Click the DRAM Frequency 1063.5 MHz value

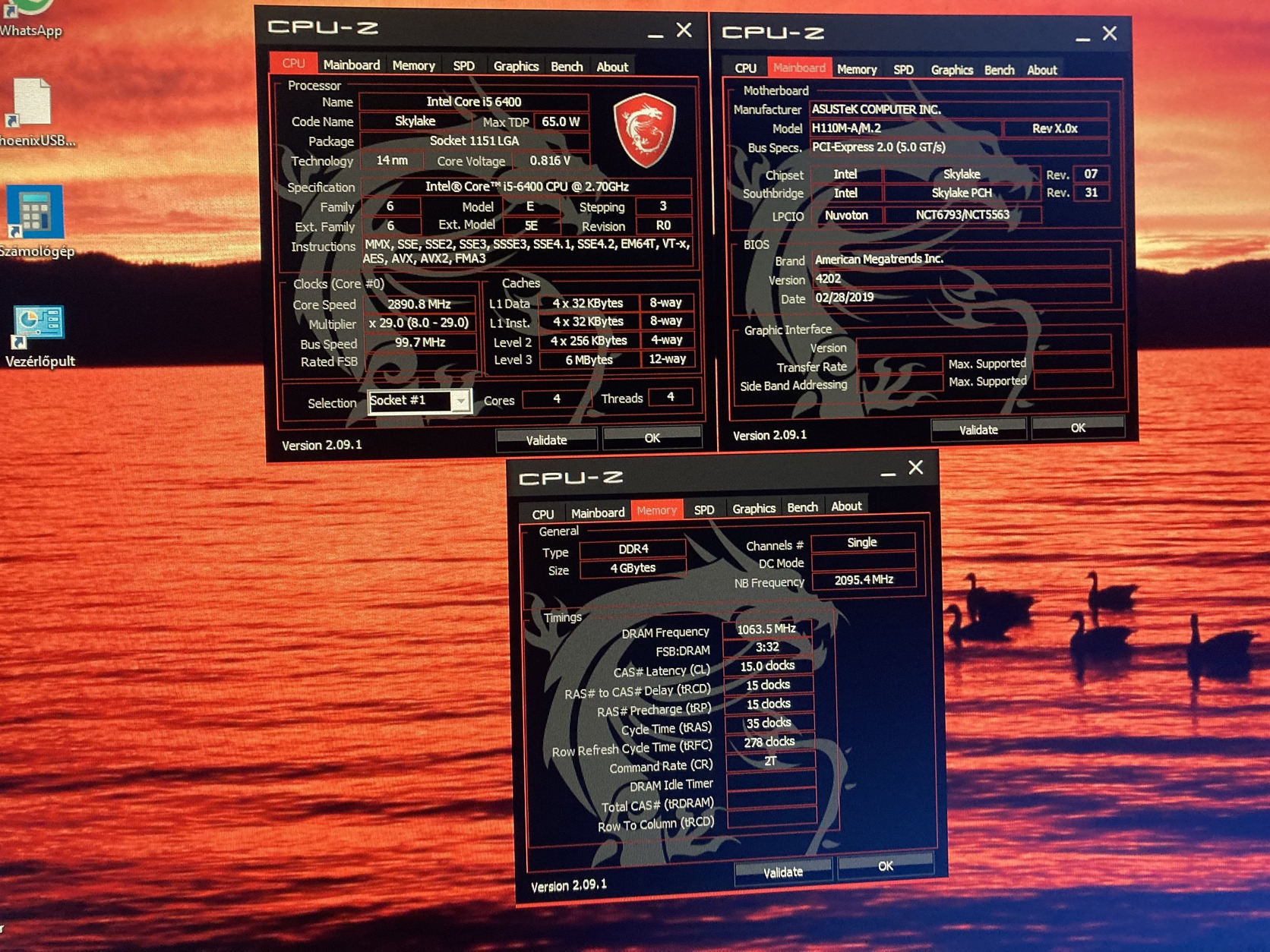coord(767,629)
